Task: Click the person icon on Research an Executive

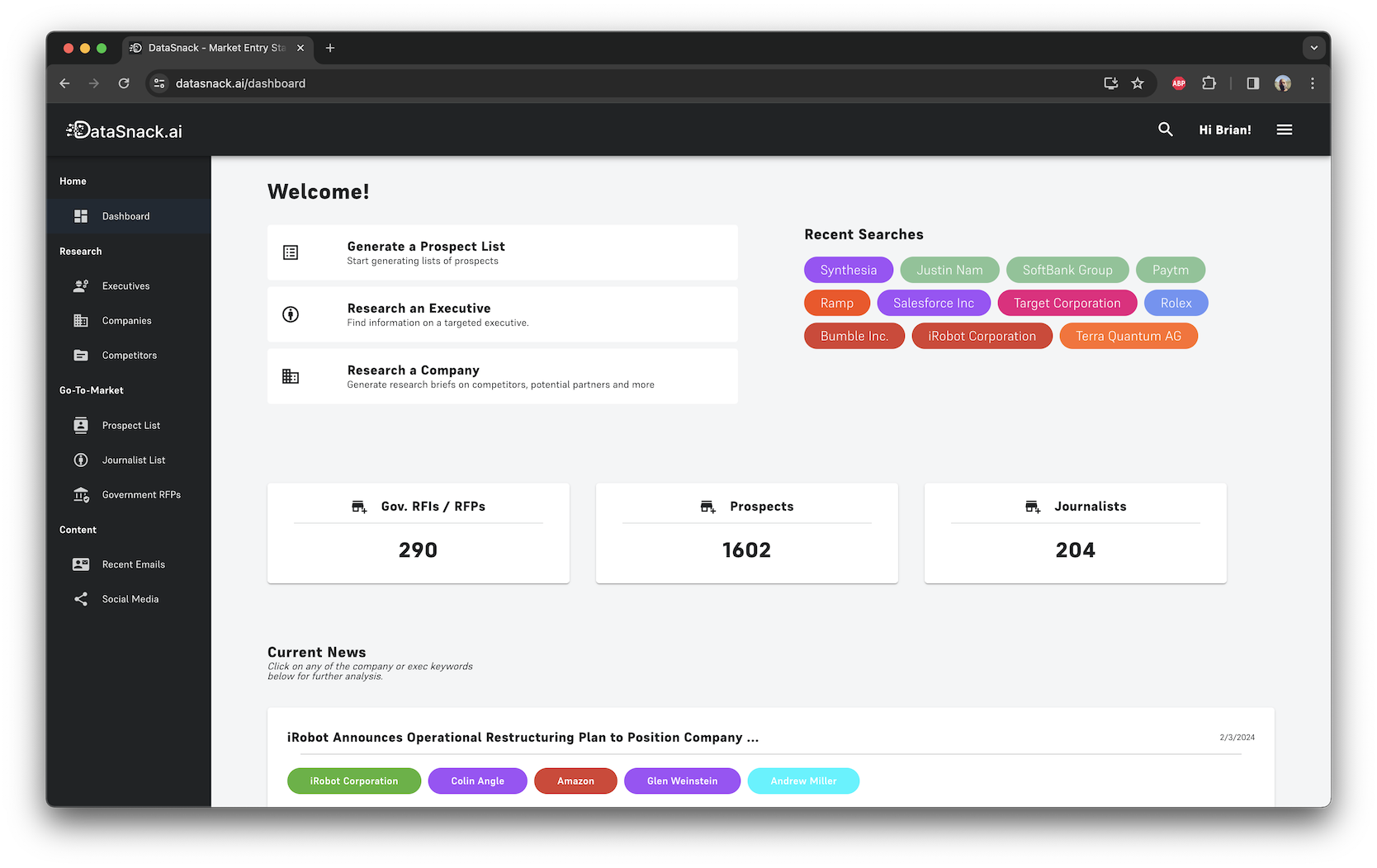Action: coord(291,314)
